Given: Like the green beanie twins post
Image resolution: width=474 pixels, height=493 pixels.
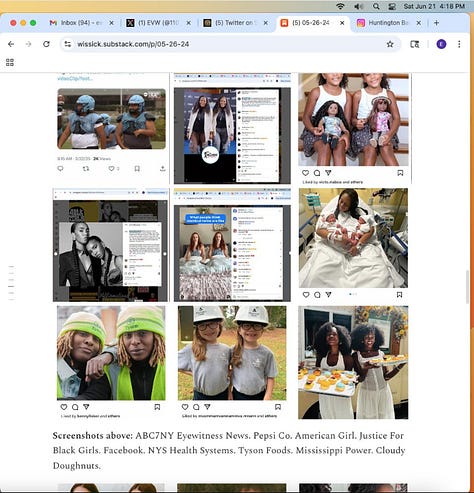Looking at the screenshot, I should [64, 407].
